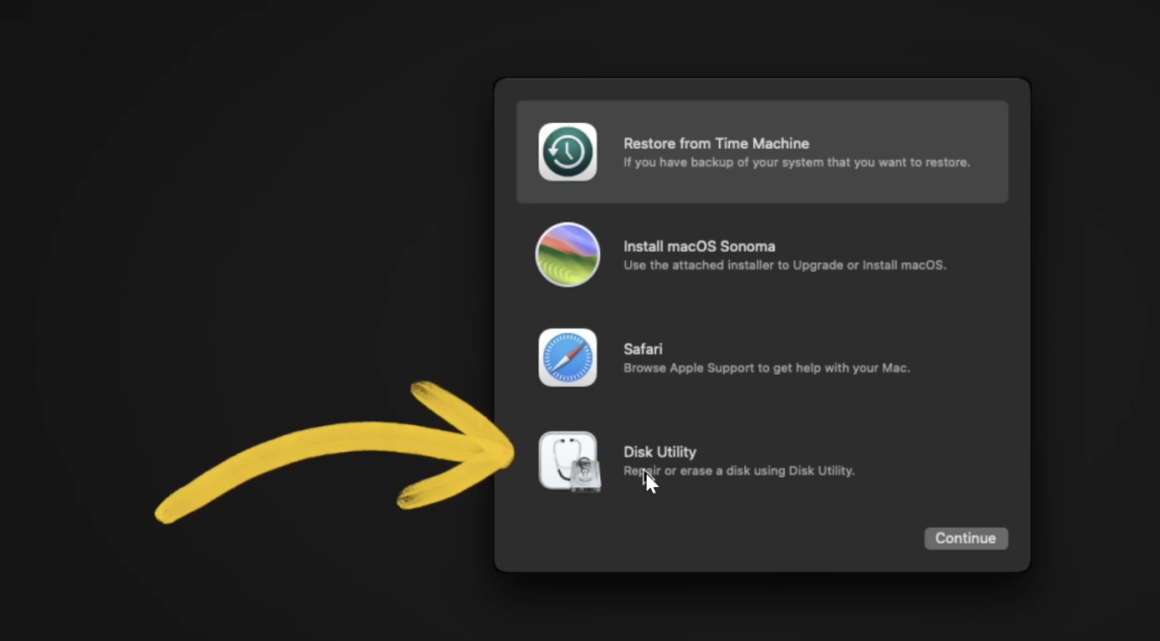Click 'If you have backup of your system' description
Image resolution: width=1160 pixels, height=641 pixels.
coord(797,162)
